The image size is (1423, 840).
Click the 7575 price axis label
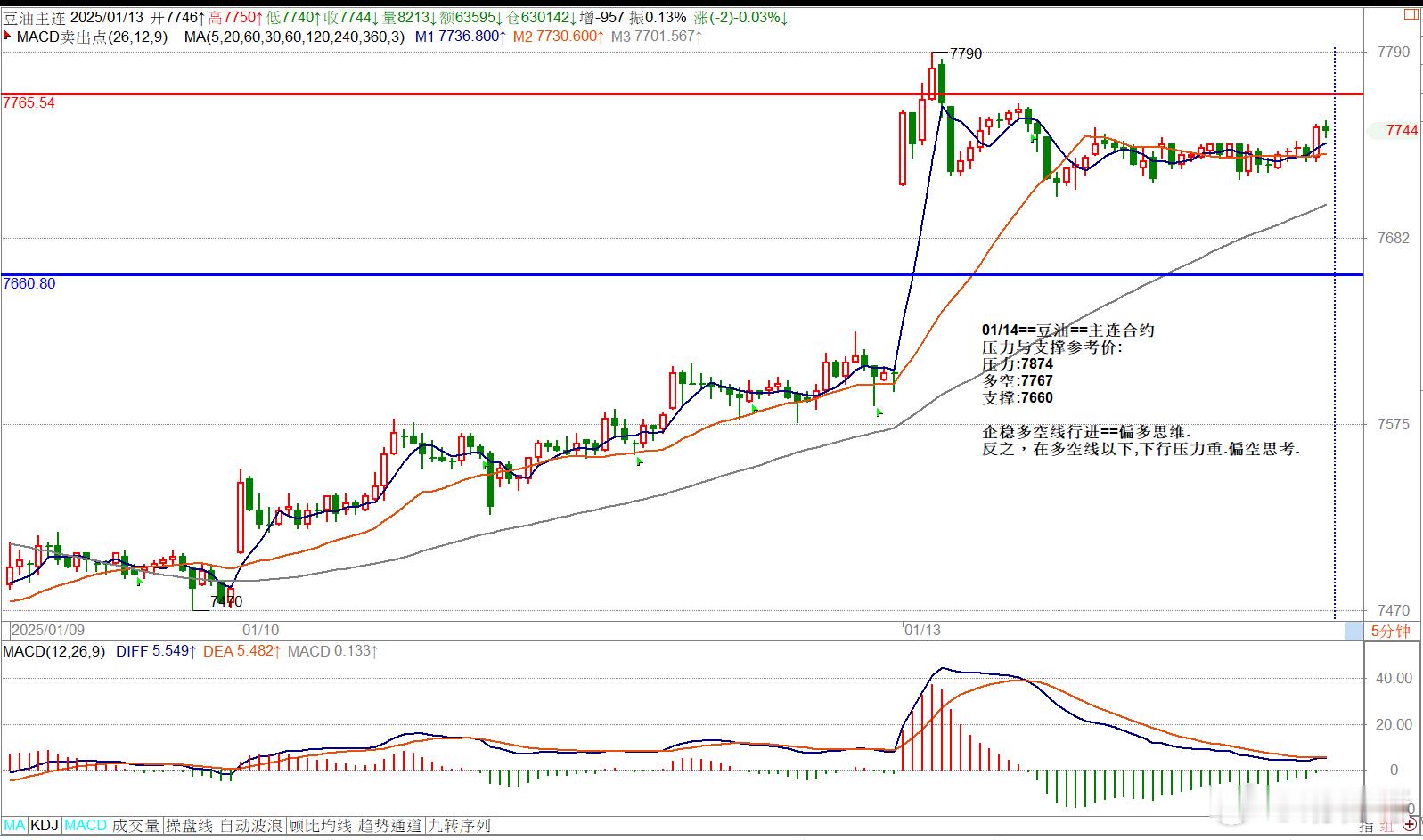pyautogui.click(x=1394, y=424)
